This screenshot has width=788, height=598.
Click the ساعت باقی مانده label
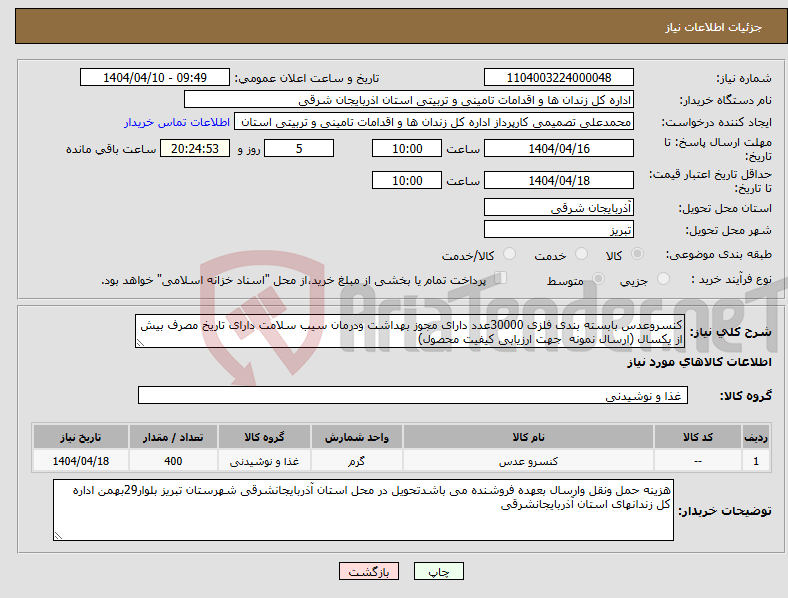click(x=111, y=149)
